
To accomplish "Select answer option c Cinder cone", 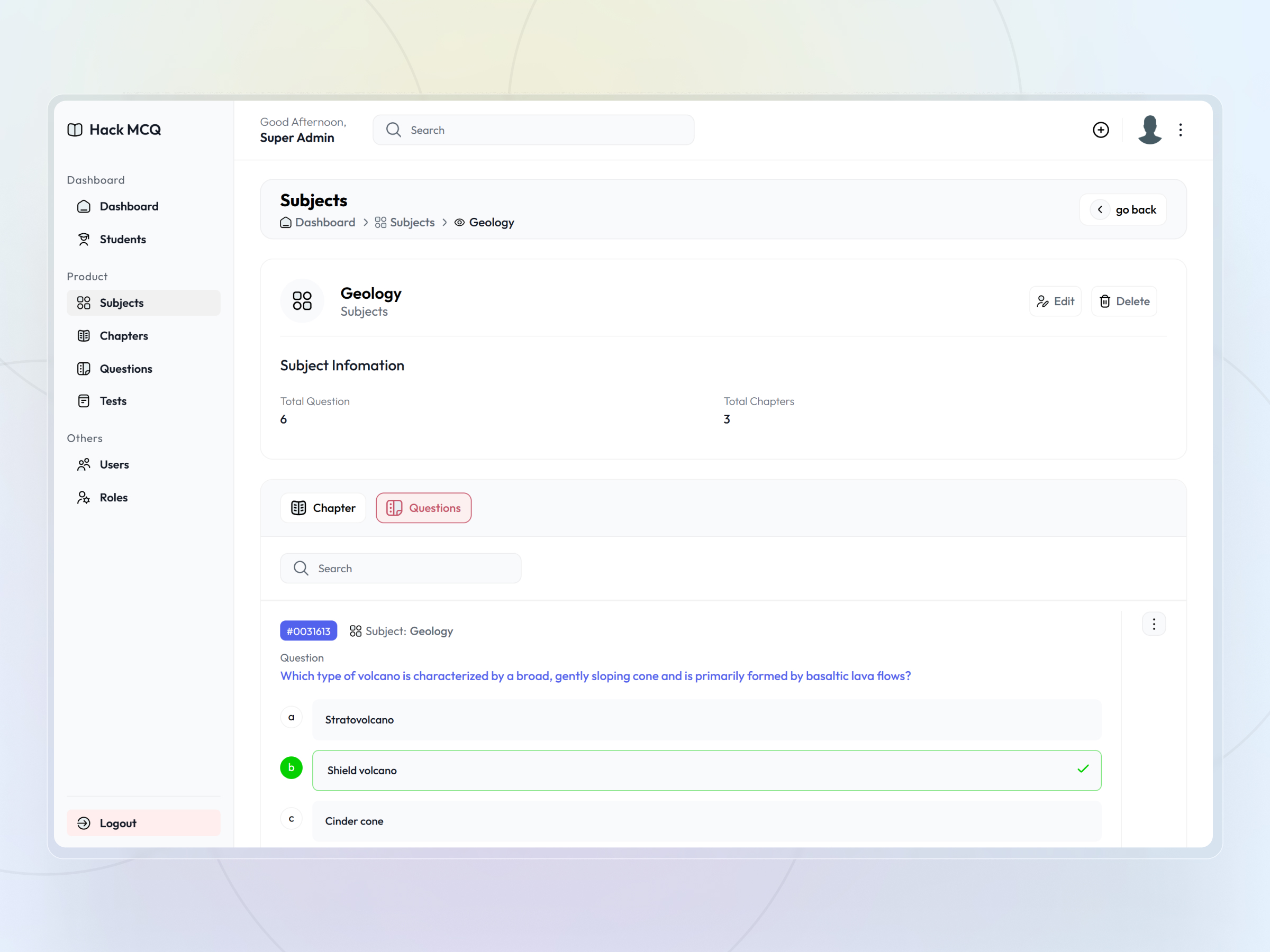I will click(706, 821).
